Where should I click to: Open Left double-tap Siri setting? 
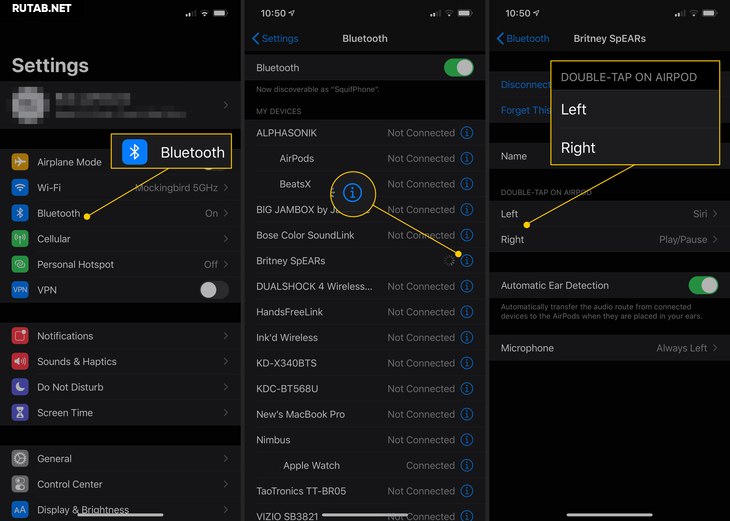(x=609, y=214)
